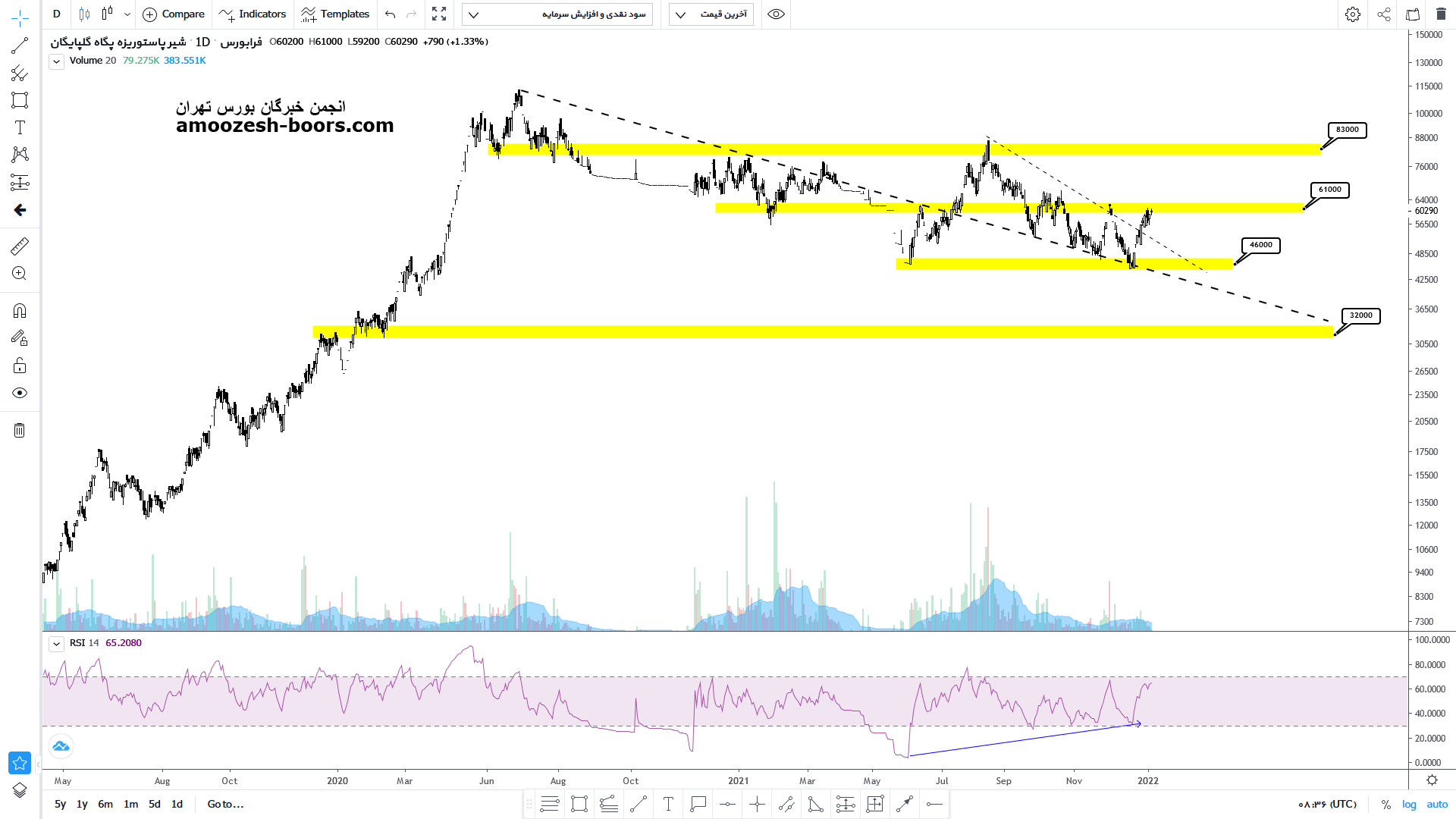The width and height of the screenshot is (1456, 819).
Task: Click the Compare button
Action: [174, 14]
